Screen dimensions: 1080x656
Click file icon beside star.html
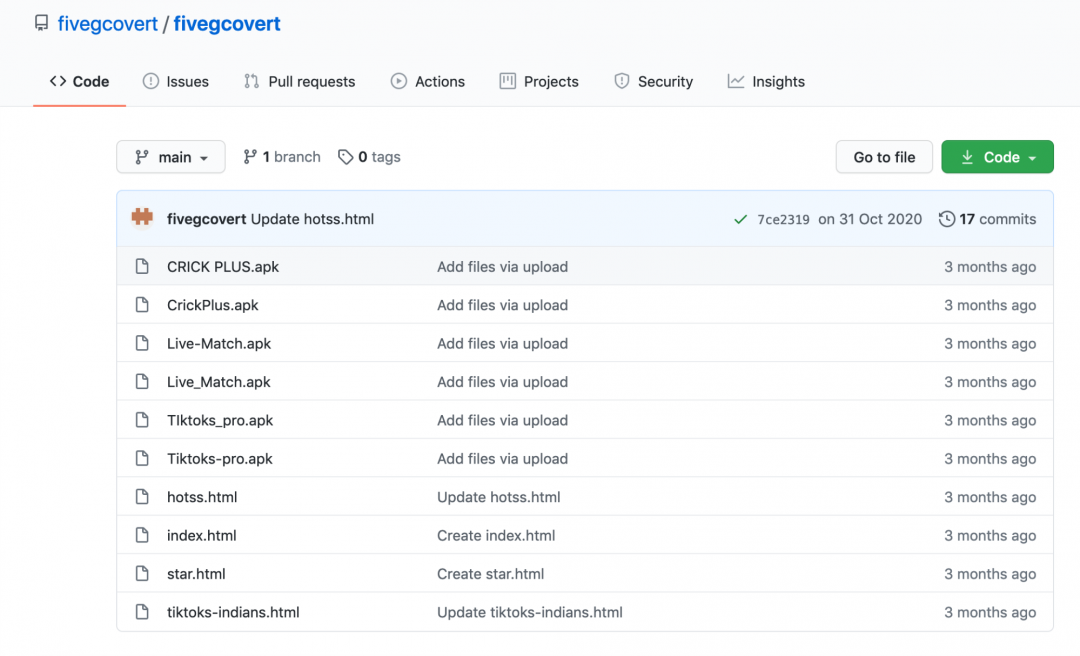point(142,574)
